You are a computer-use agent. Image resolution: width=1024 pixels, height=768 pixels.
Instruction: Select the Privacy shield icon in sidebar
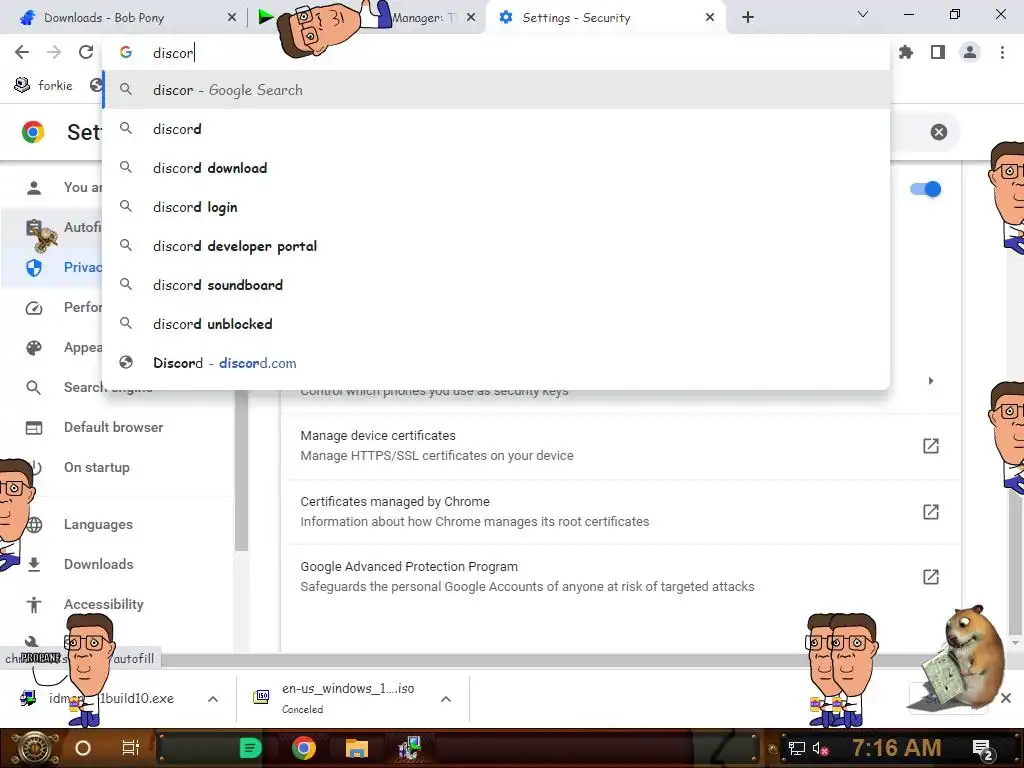pos(34,268)
